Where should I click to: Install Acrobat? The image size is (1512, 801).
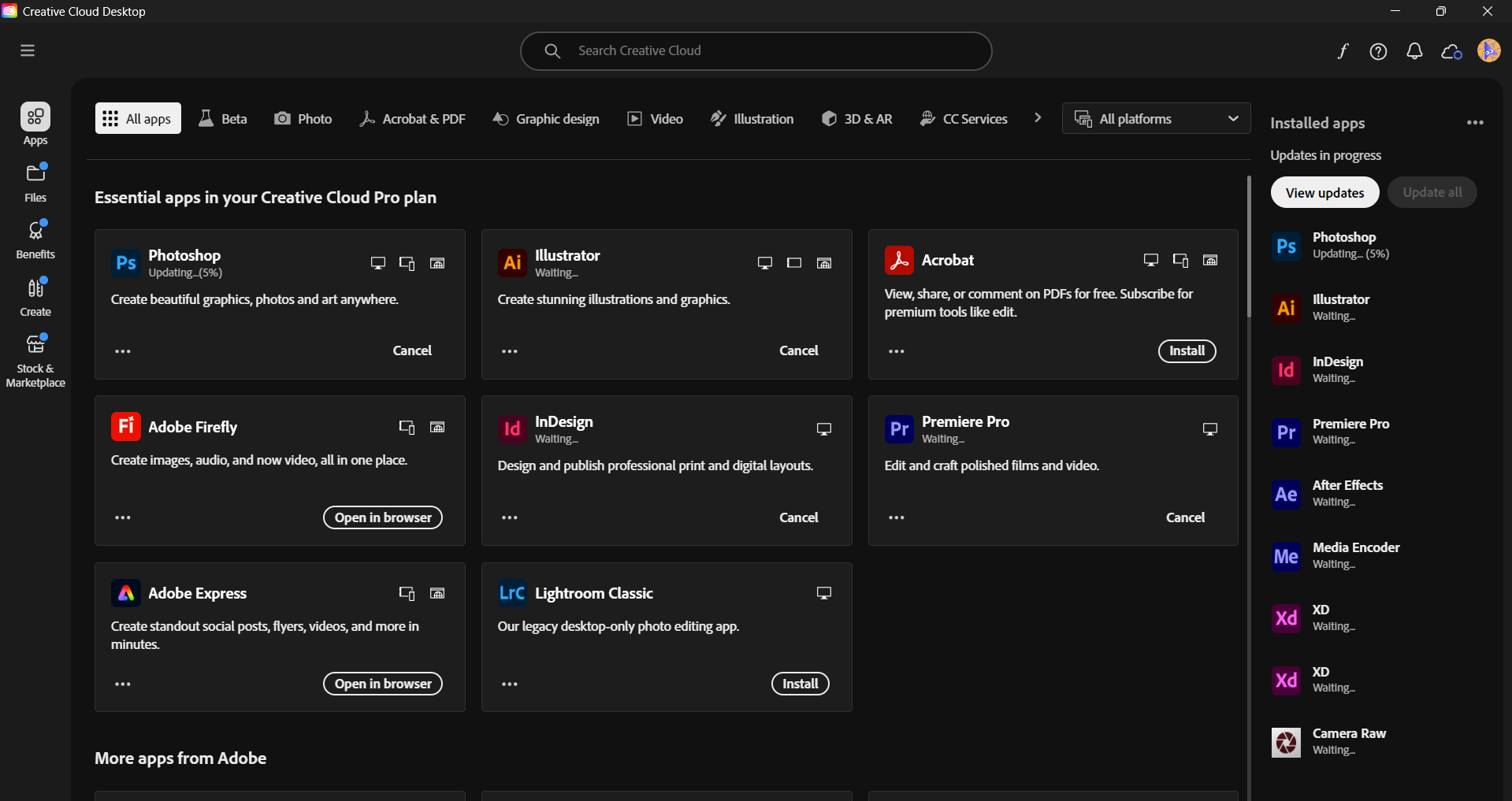(x=1187, y=350)
